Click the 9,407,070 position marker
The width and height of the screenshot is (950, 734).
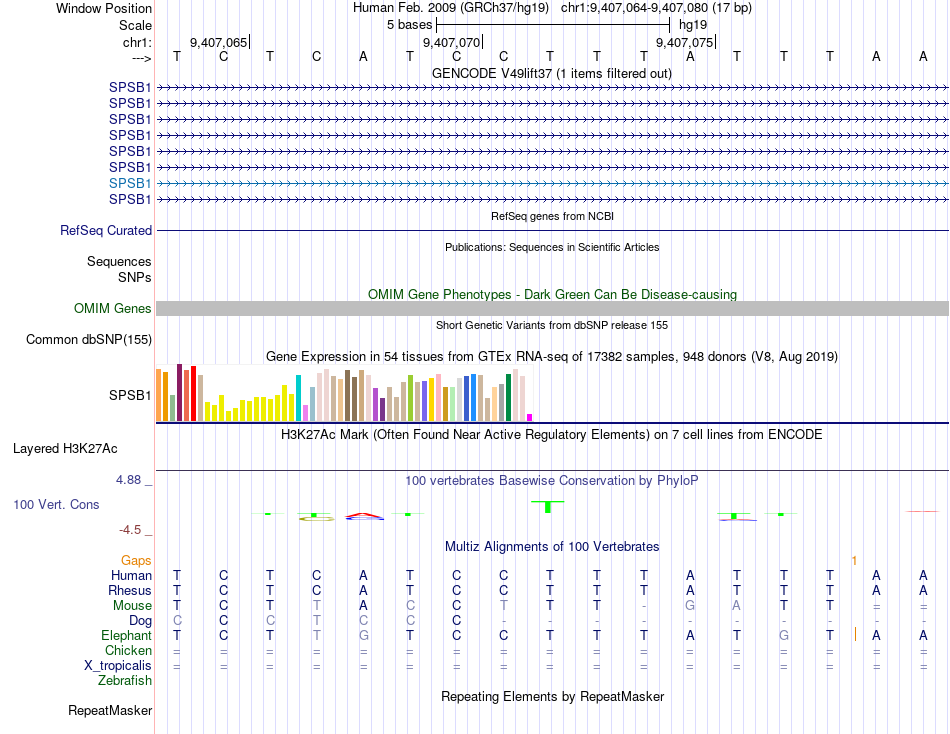coord(453,42)
